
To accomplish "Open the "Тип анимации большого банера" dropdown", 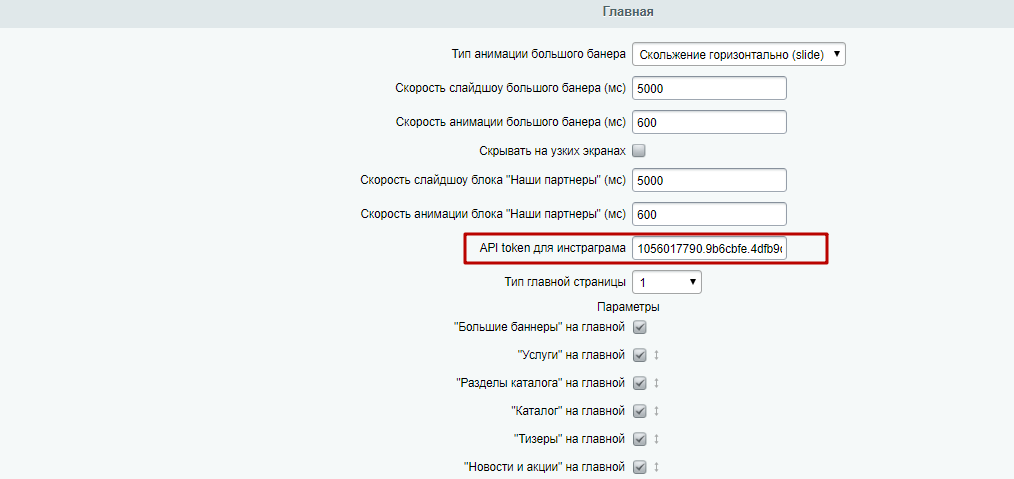I will point(738,55).
